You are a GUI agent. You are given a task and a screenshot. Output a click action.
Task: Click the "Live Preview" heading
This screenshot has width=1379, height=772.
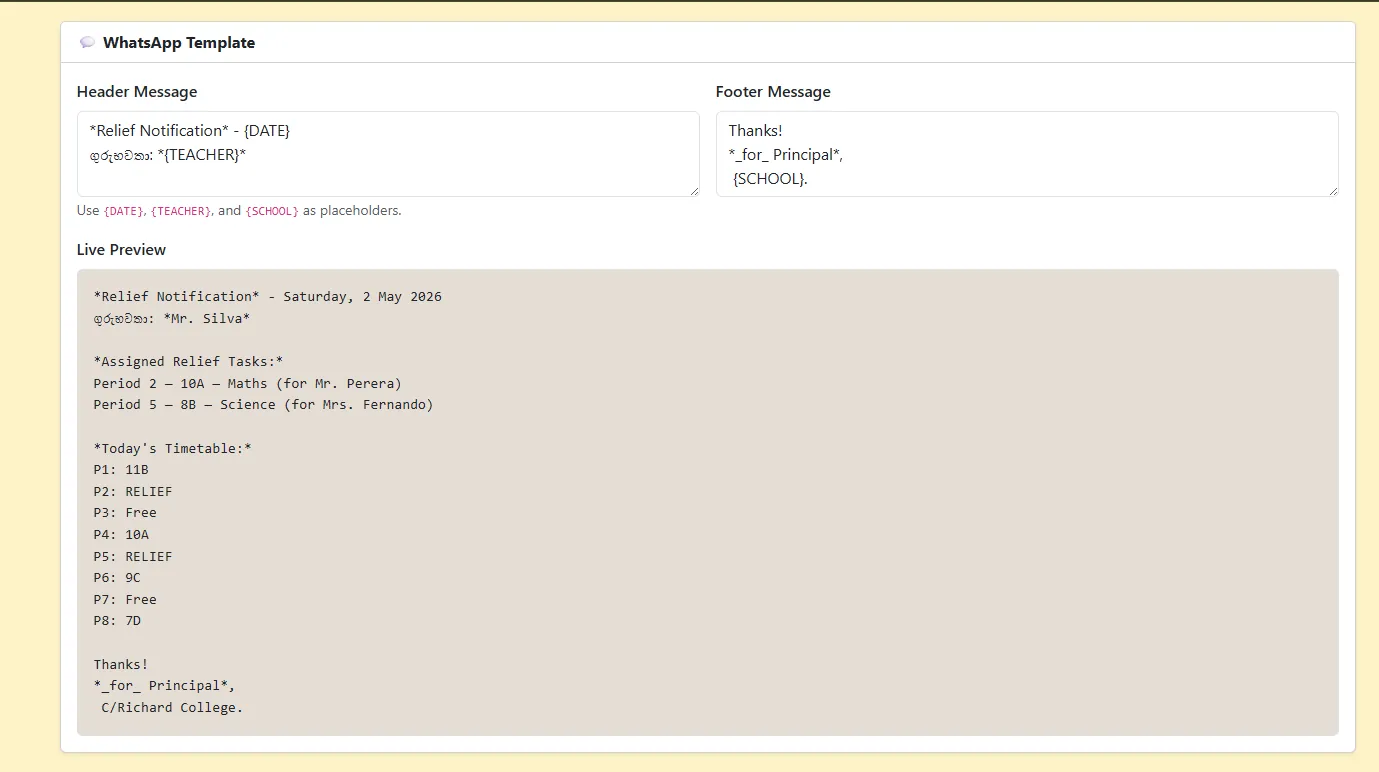pyautogui.click(x=121, y=250)
